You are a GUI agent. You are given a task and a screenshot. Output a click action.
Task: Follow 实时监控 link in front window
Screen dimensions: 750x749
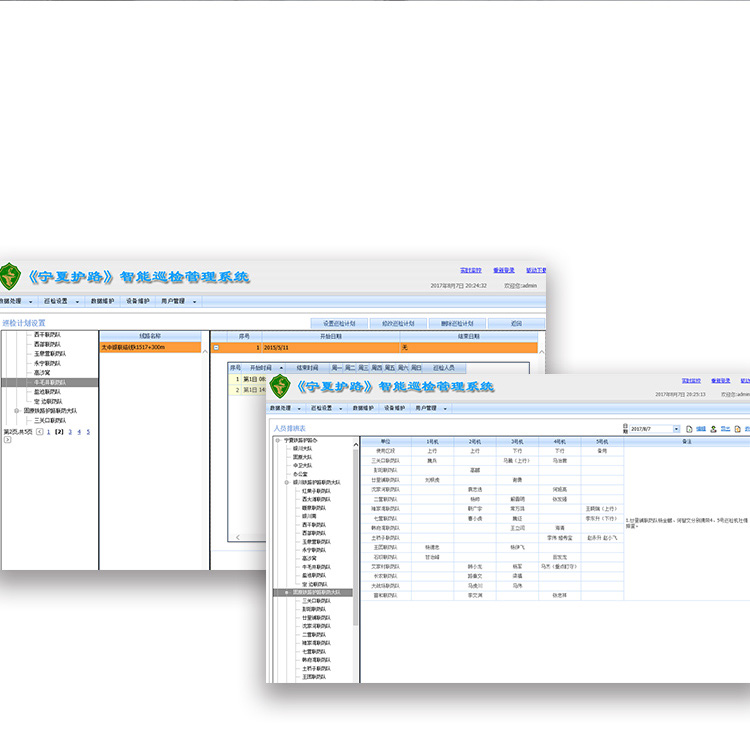click(691, 381)
